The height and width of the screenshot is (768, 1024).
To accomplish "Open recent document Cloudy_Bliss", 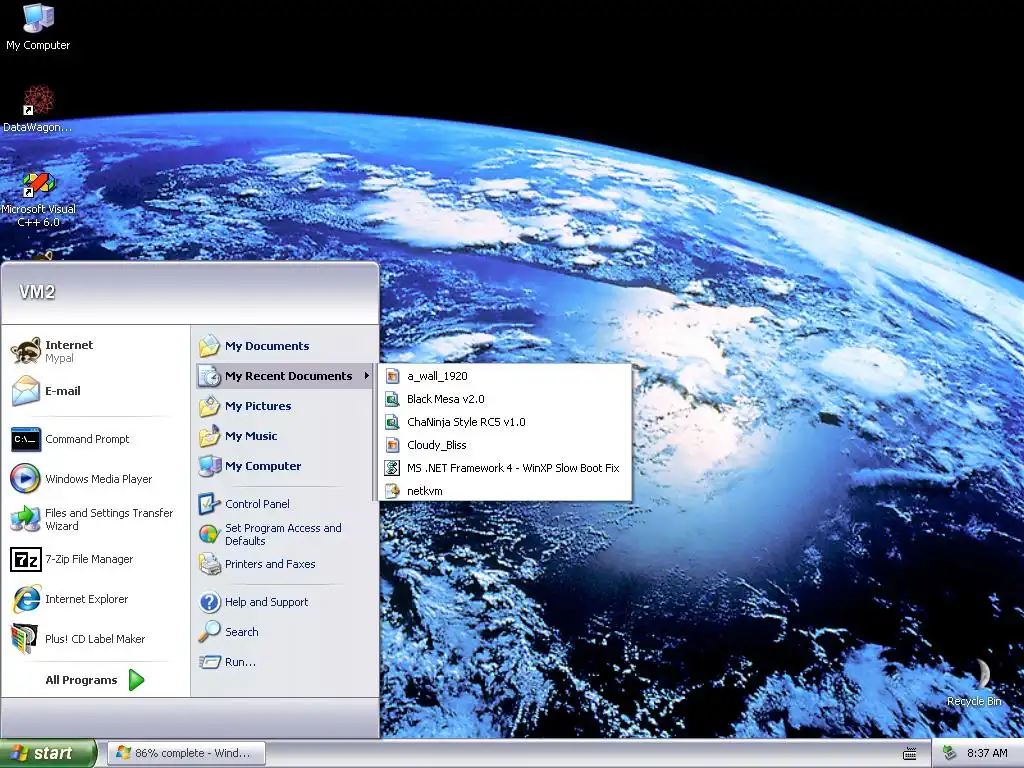I will pyautogui.click(x=505, y=445).
